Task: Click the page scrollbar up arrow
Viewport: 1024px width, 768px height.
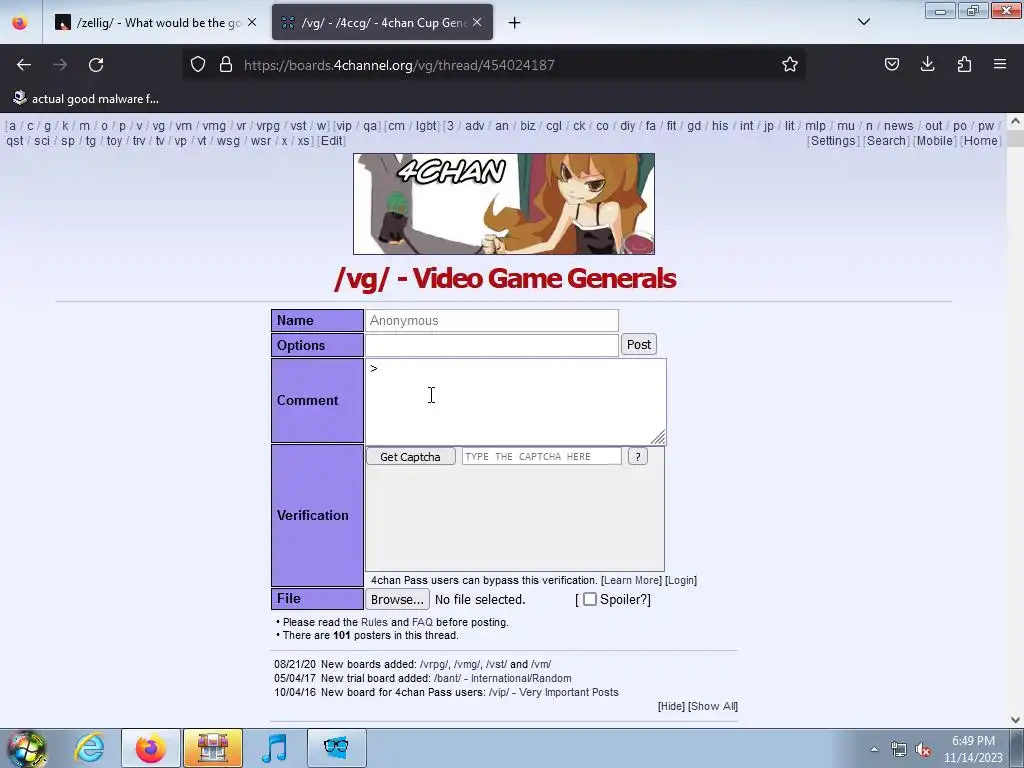Action: 1015,121
